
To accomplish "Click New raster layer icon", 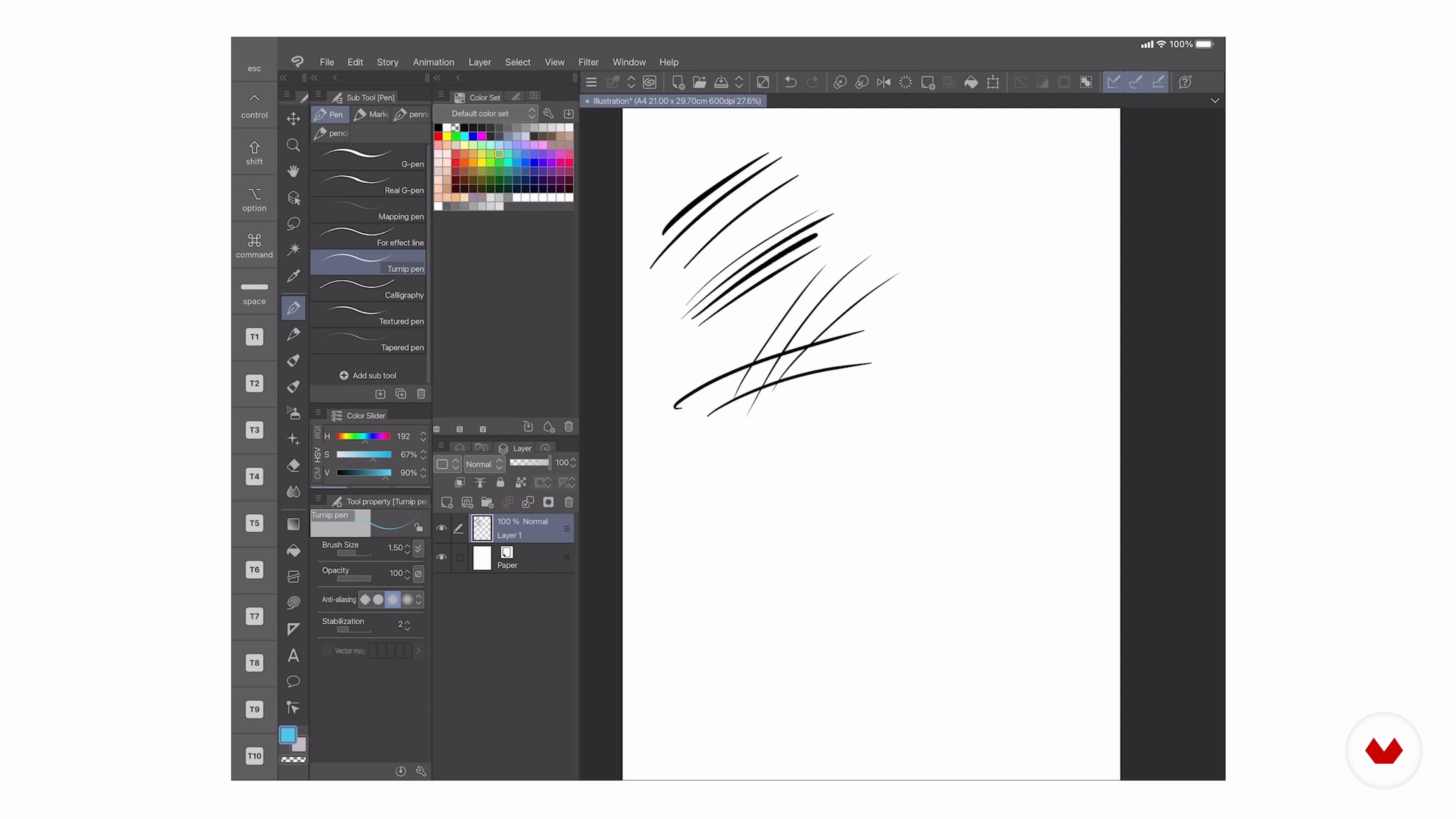I will click(x=447, y=502).
